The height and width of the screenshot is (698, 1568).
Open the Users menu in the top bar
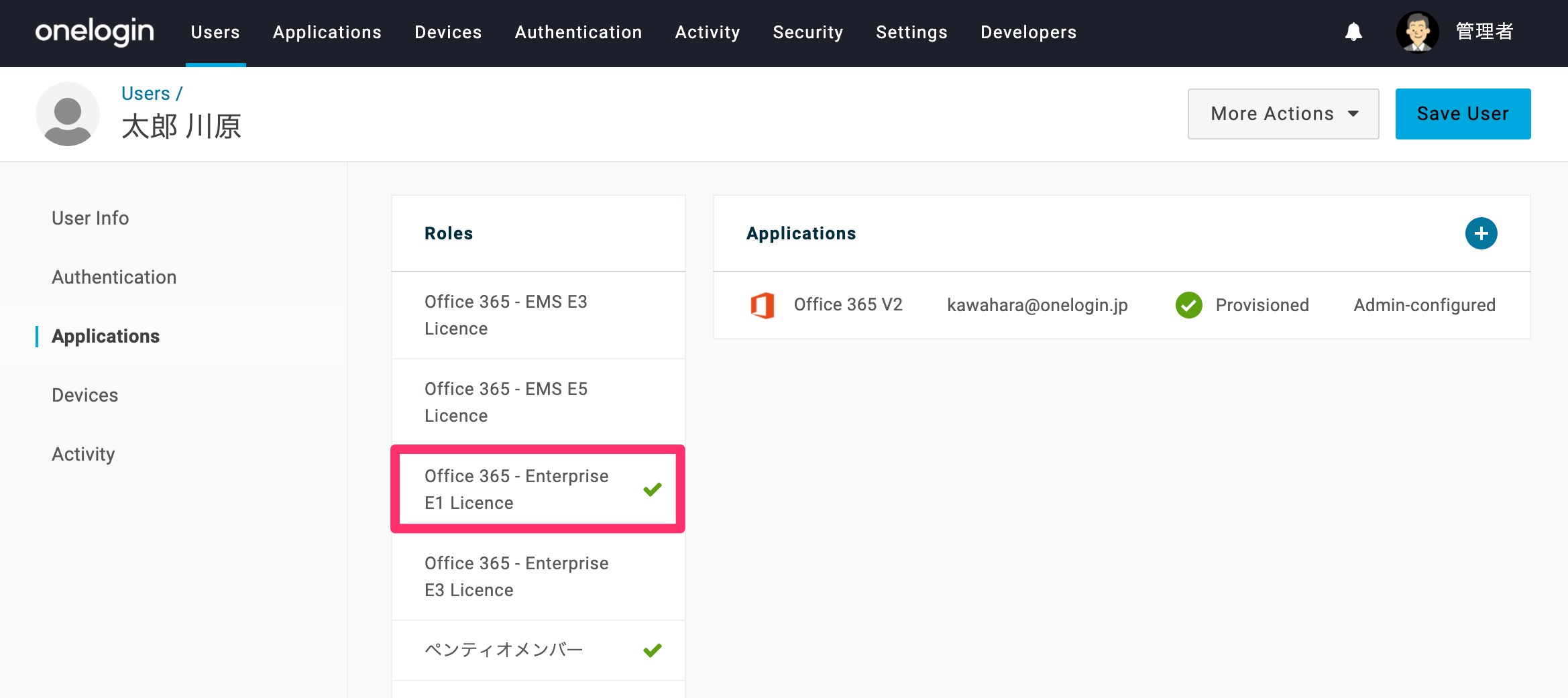[x=215, y=32]
